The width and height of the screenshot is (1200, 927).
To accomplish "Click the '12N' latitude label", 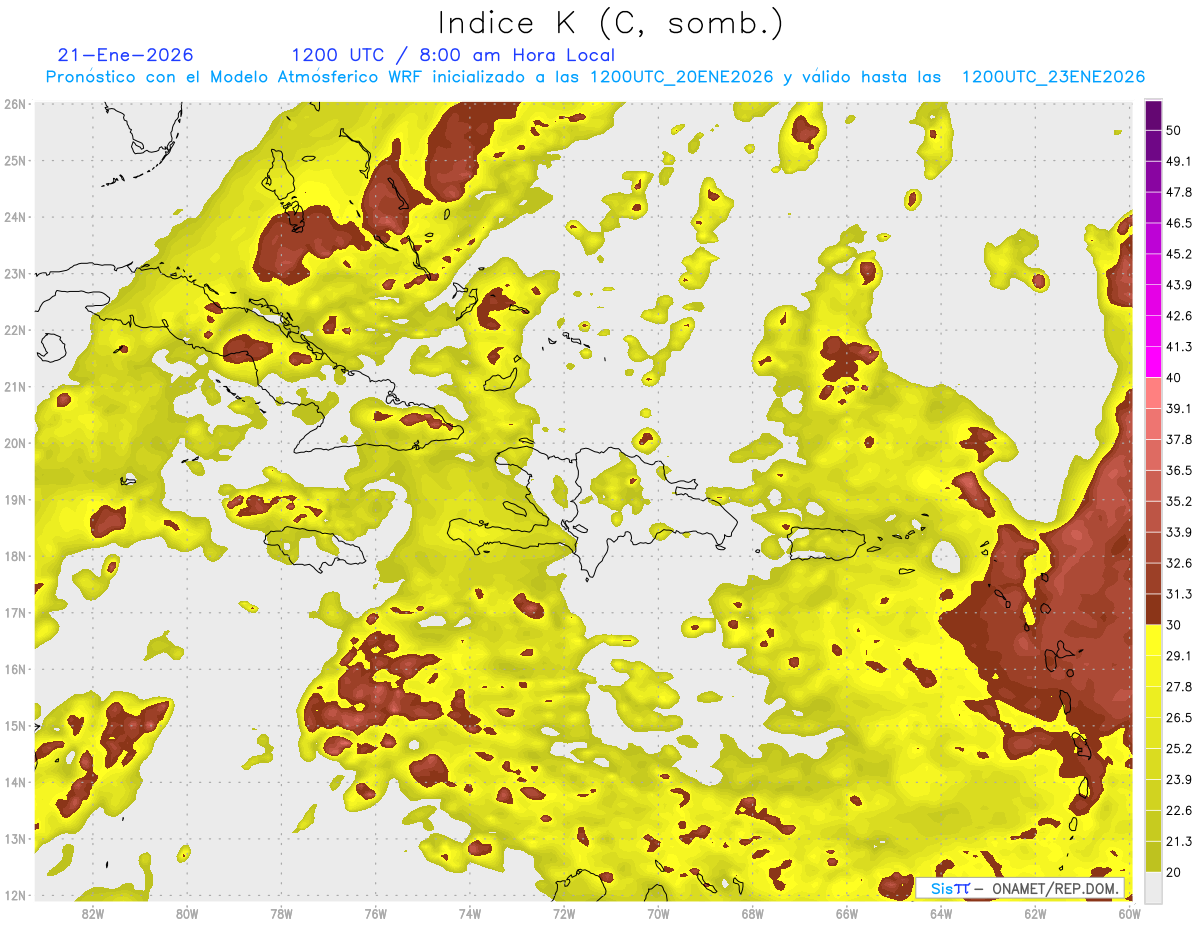I will click(15, 895).
